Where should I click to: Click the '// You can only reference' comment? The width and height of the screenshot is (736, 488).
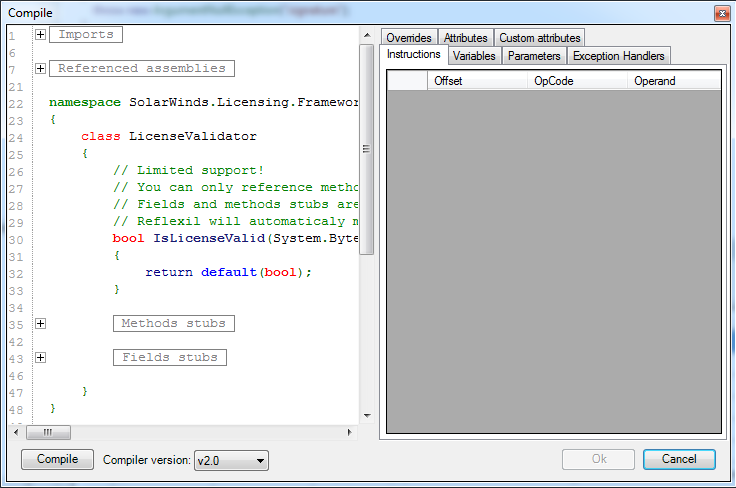(235, 187)
